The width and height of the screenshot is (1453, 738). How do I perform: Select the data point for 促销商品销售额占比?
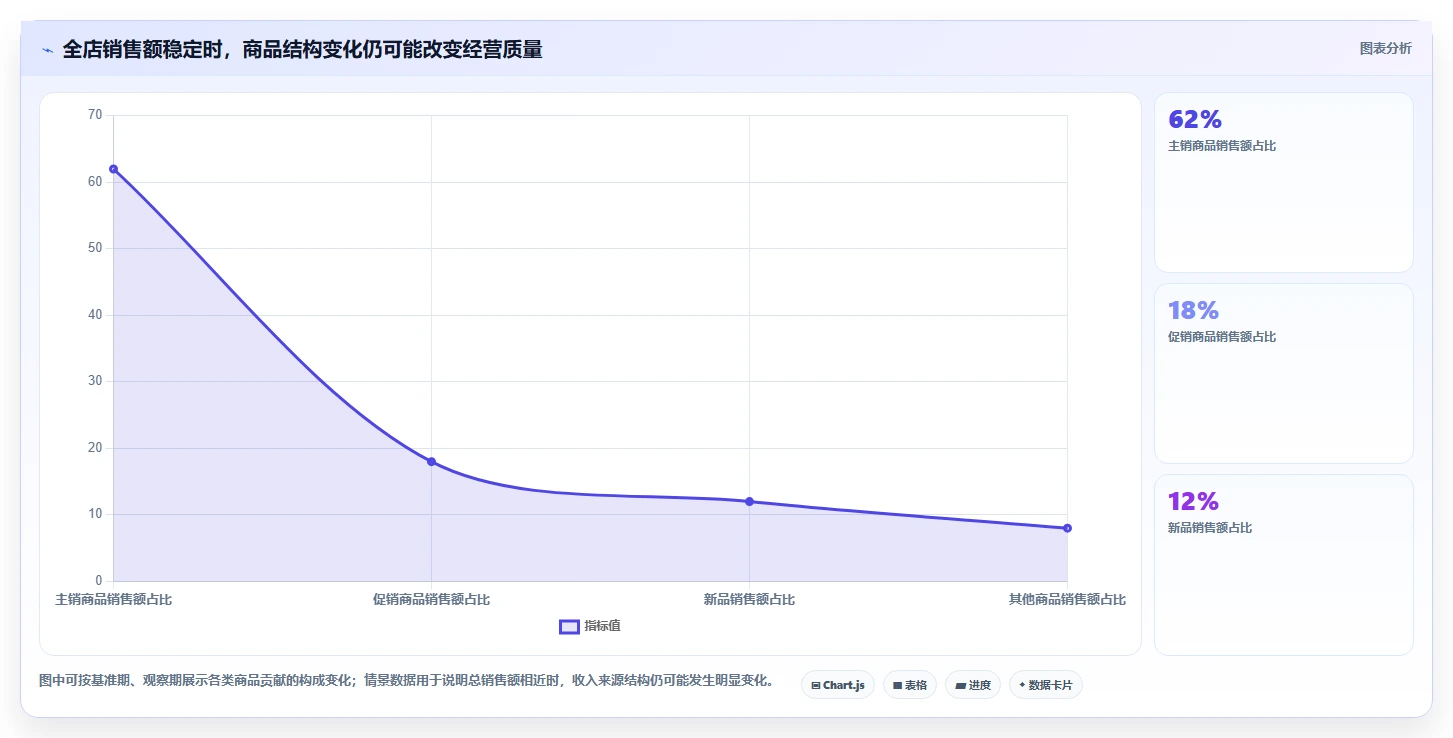point(431,461)
